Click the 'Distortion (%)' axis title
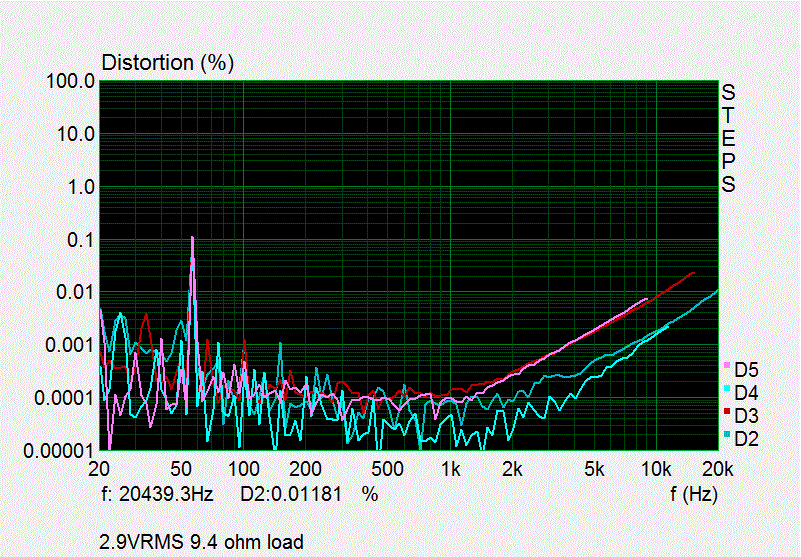The image size is (801, 557). [x=168, y=63]
